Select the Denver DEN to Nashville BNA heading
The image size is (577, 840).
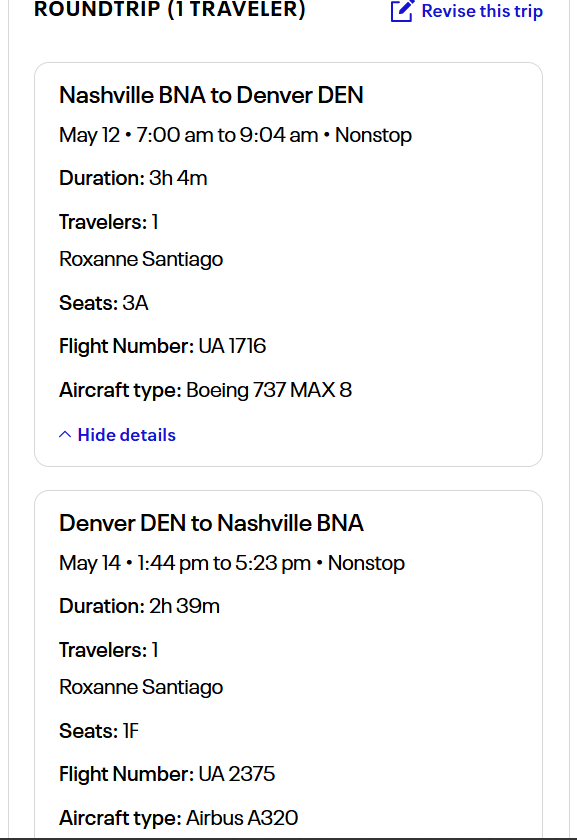(211, 523)
